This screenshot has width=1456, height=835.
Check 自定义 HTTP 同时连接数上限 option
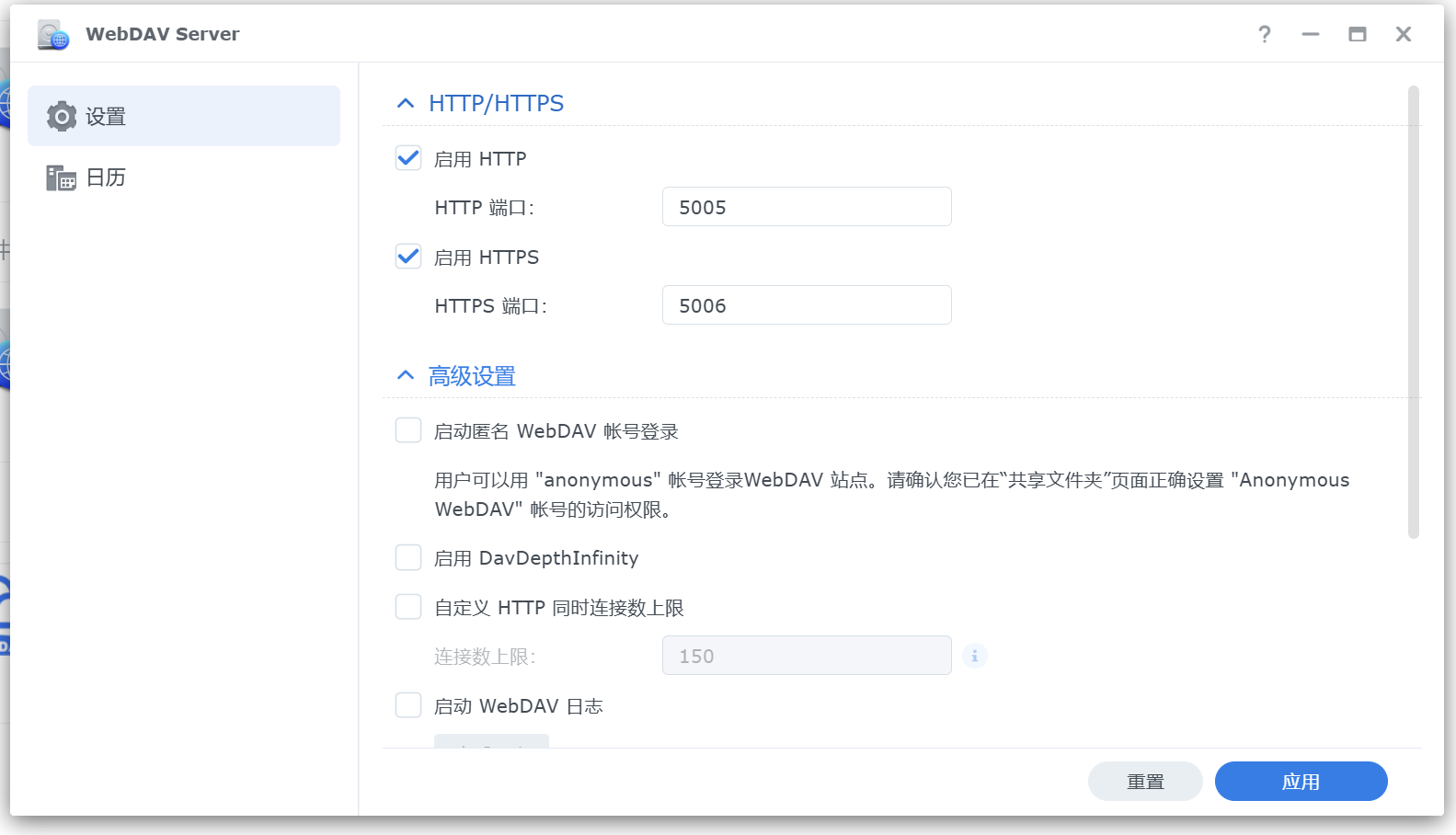pos(408,607)
